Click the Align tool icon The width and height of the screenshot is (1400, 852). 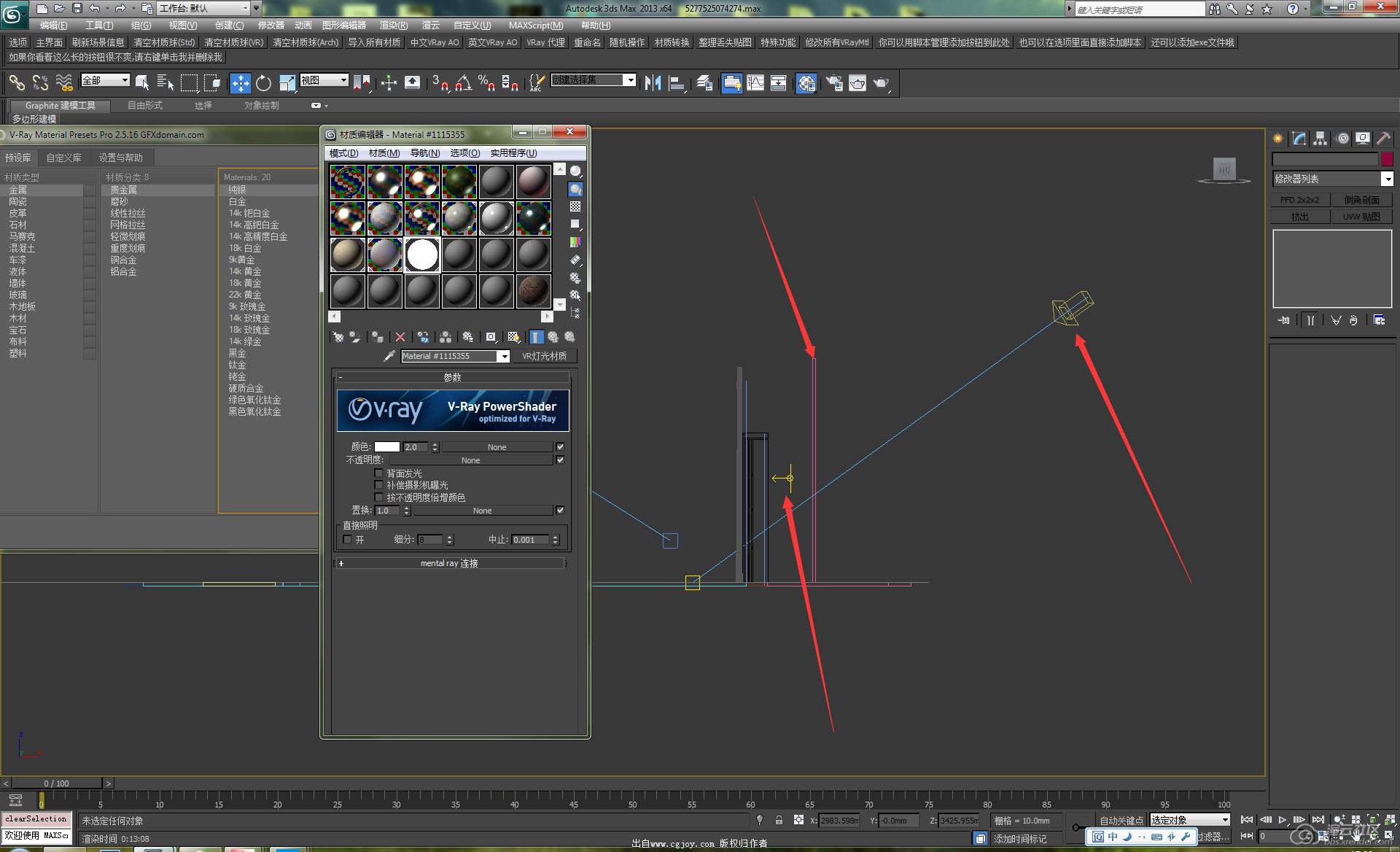point(677,83)
